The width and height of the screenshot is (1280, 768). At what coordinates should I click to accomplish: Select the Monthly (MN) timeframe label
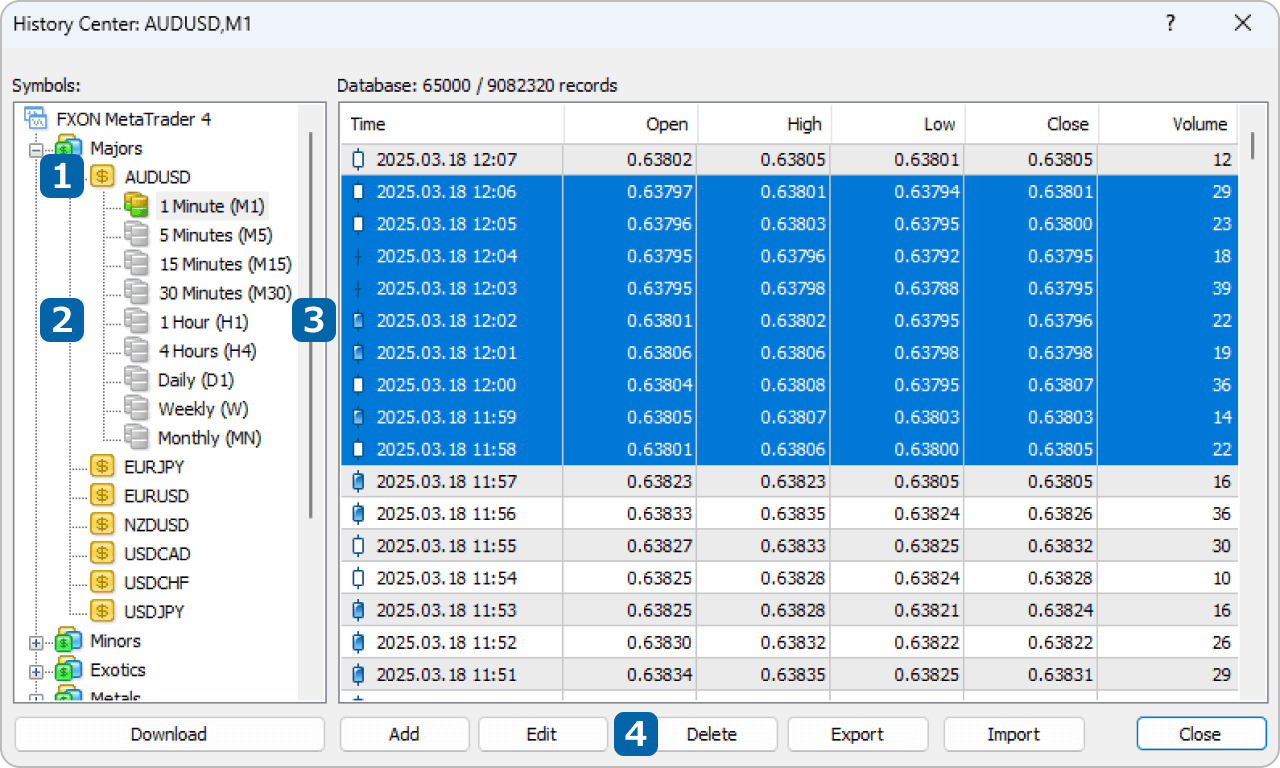tap(210, 438)
